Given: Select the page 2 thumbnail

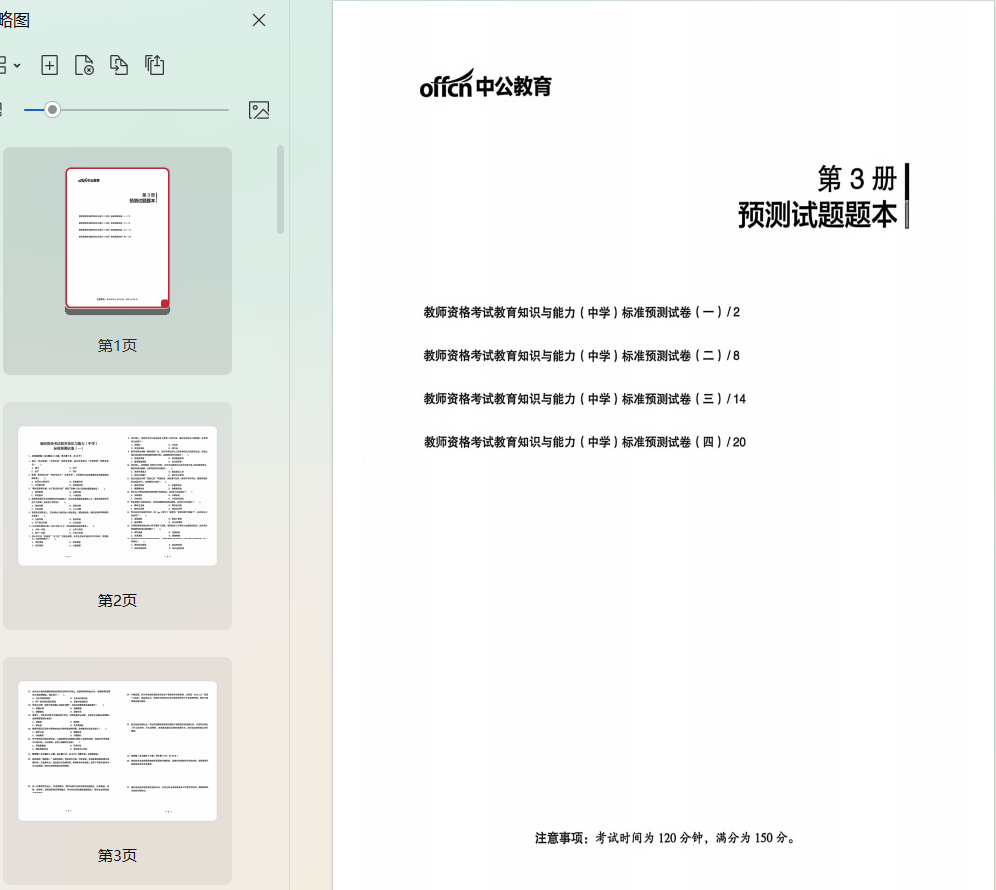Looking at the screenshot, I should [117, 495].
